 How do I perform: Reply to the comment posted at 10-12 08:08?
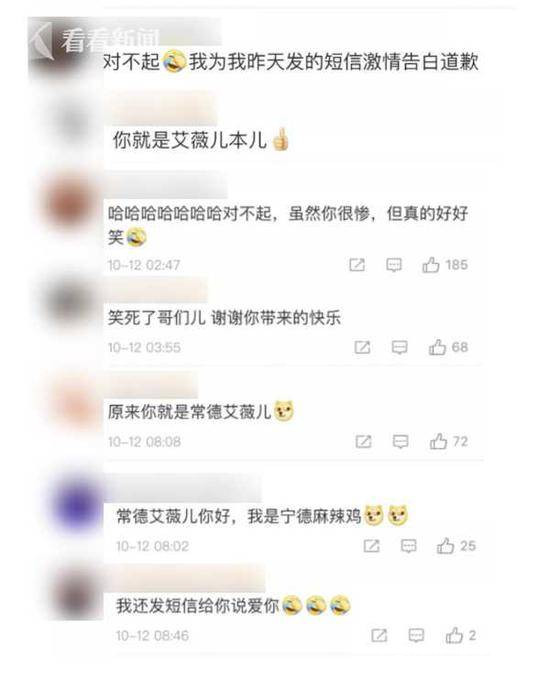coord(400,441)
